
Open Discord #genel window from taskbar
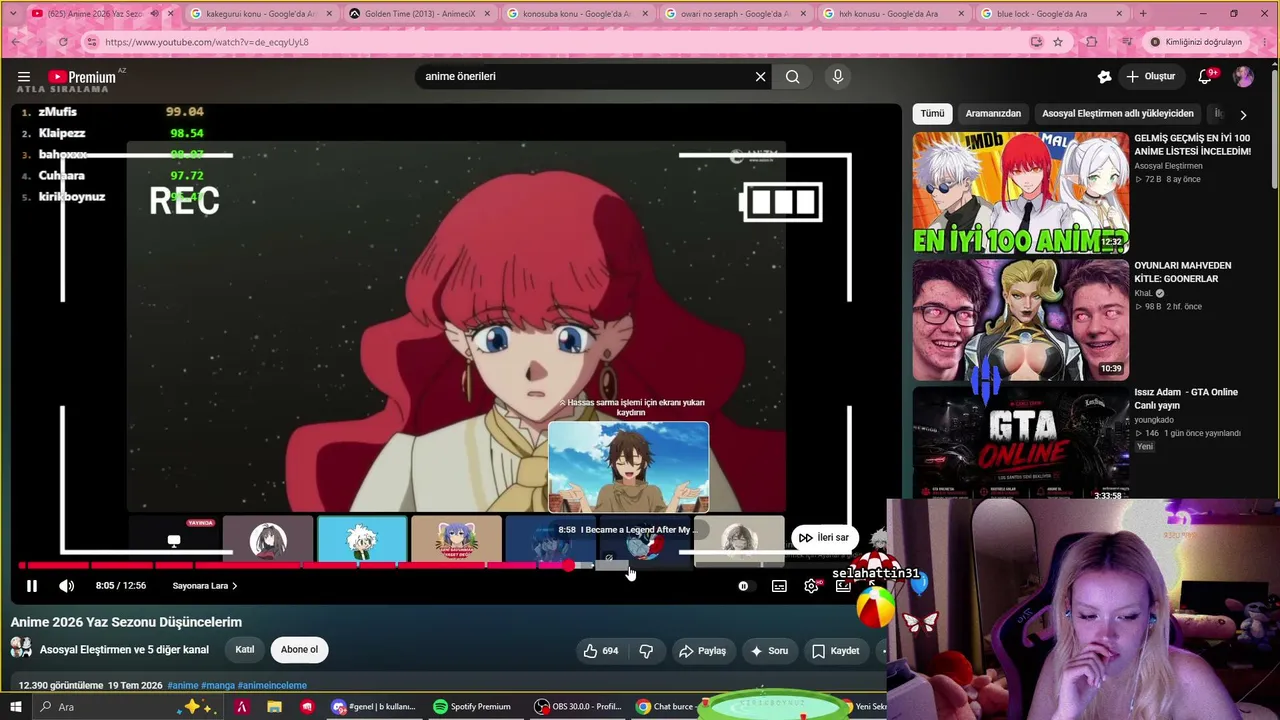374,707
